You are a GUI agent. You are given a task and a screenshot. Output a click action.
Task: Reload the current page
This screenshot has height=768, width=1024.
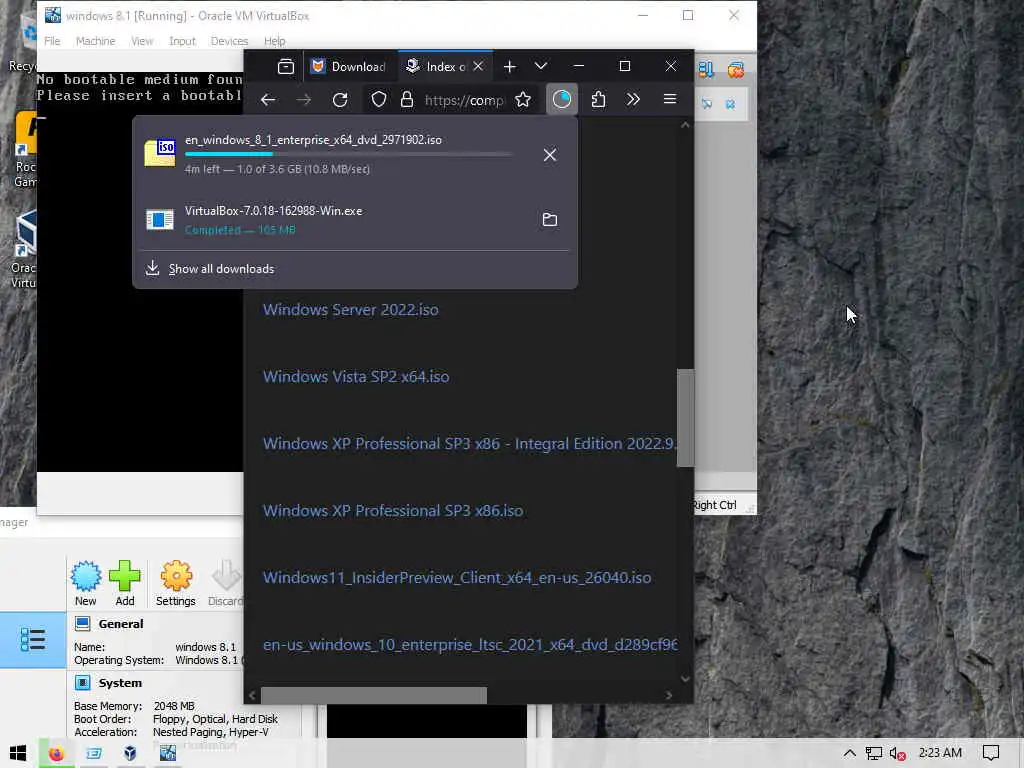(x=340, y=100)
